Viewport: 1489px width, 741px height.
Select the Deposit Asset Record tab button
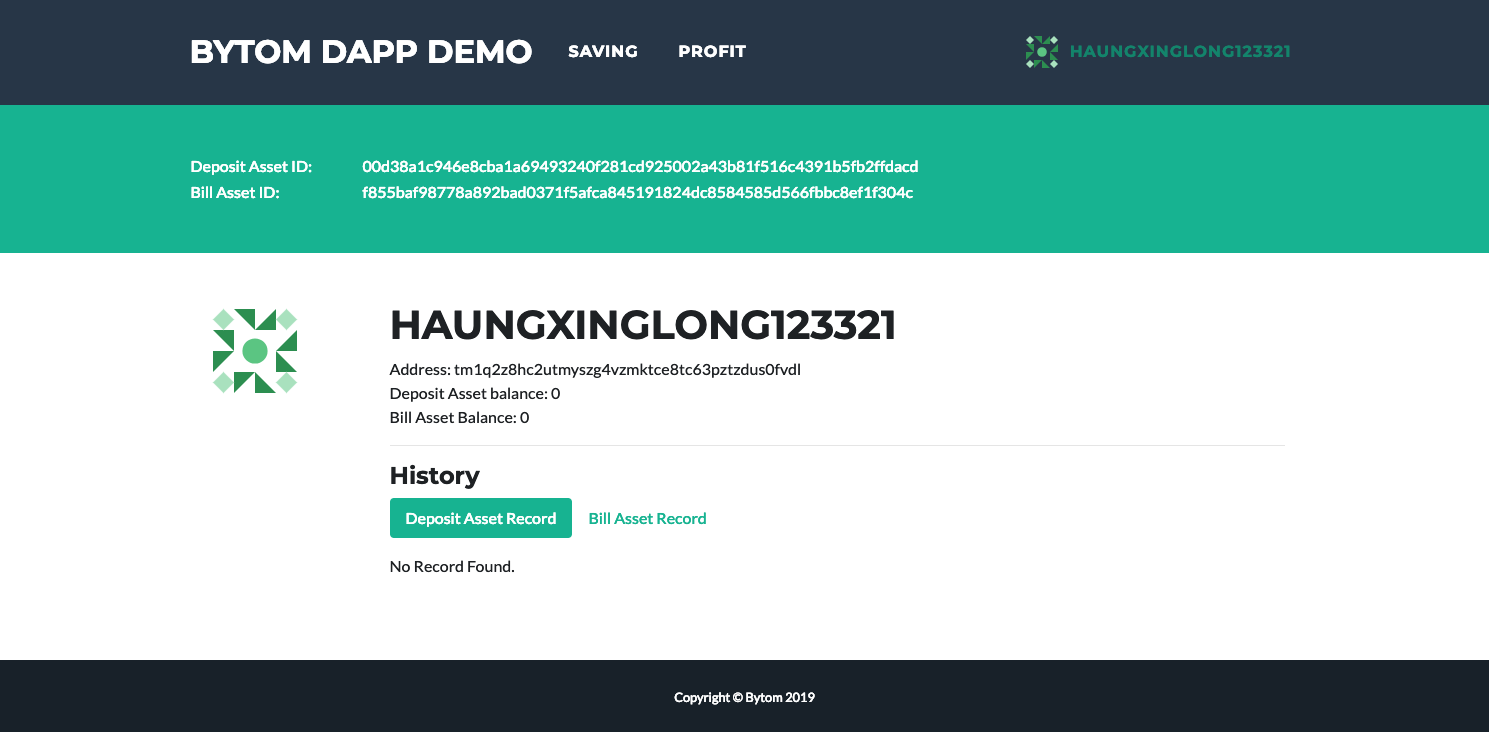[x=481, y=518]
